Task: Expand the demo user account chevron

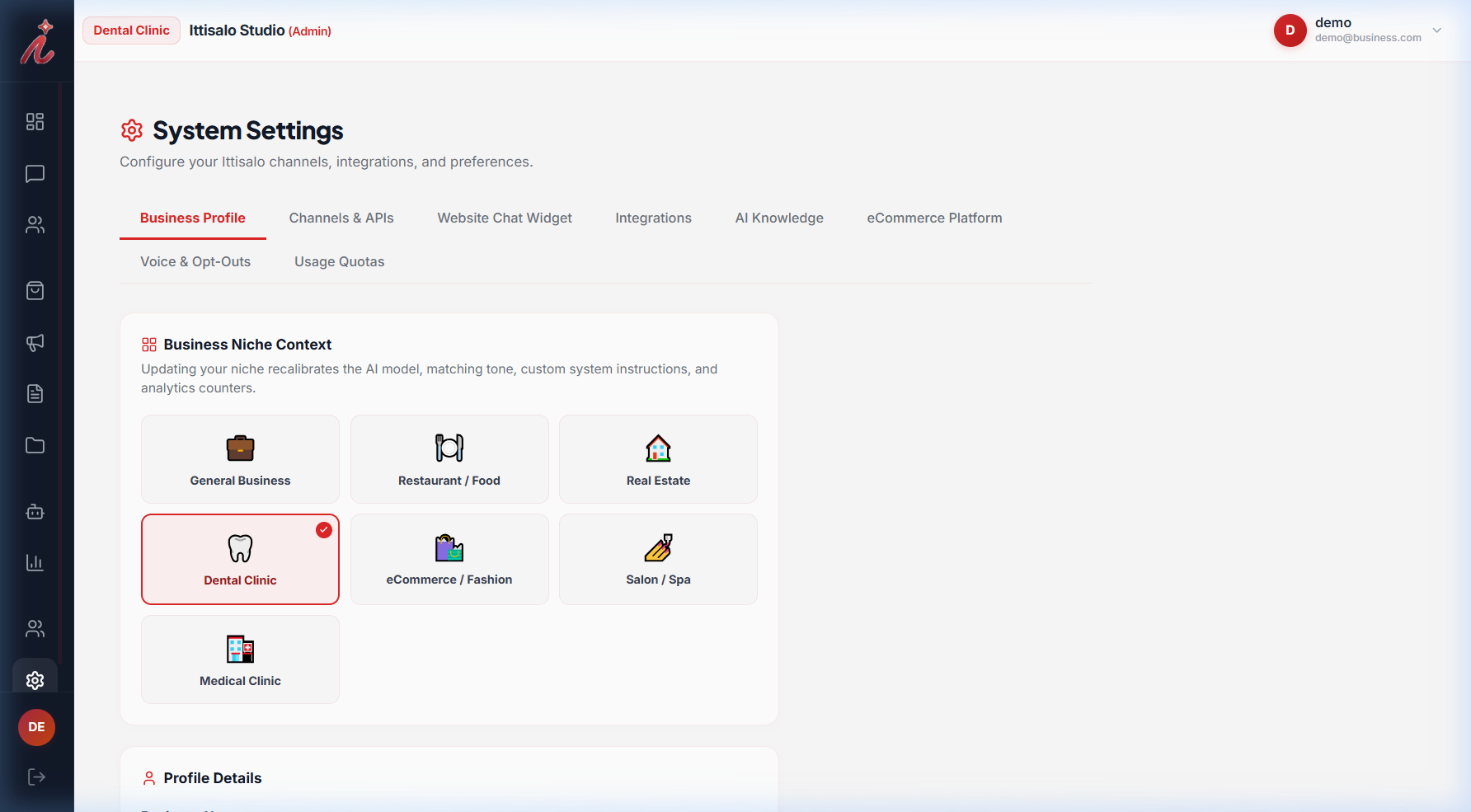Action: pos(1437,31)
